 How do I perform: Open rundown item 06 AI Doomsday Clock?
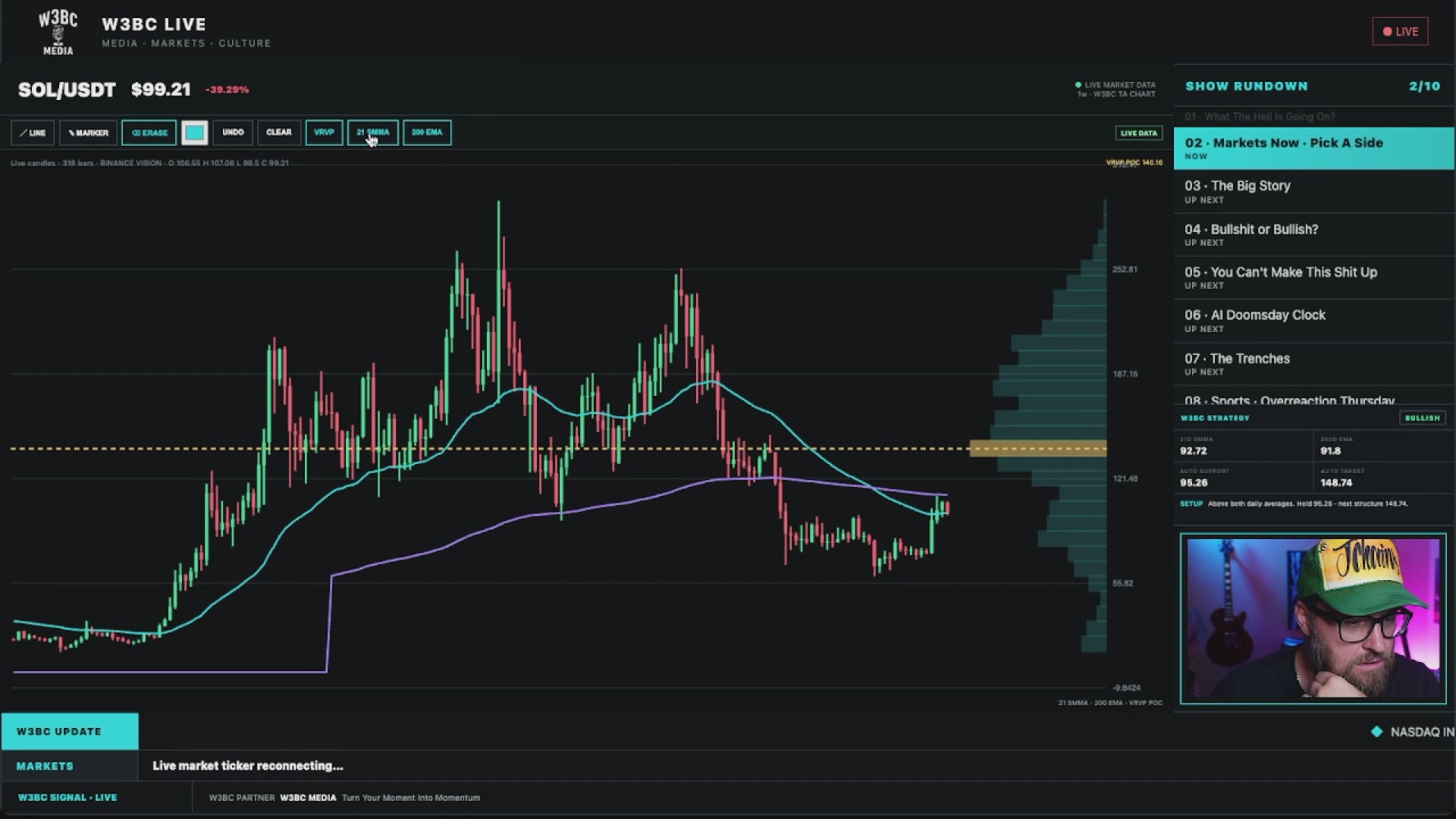pyautogui.click(x=1313, y=321)
